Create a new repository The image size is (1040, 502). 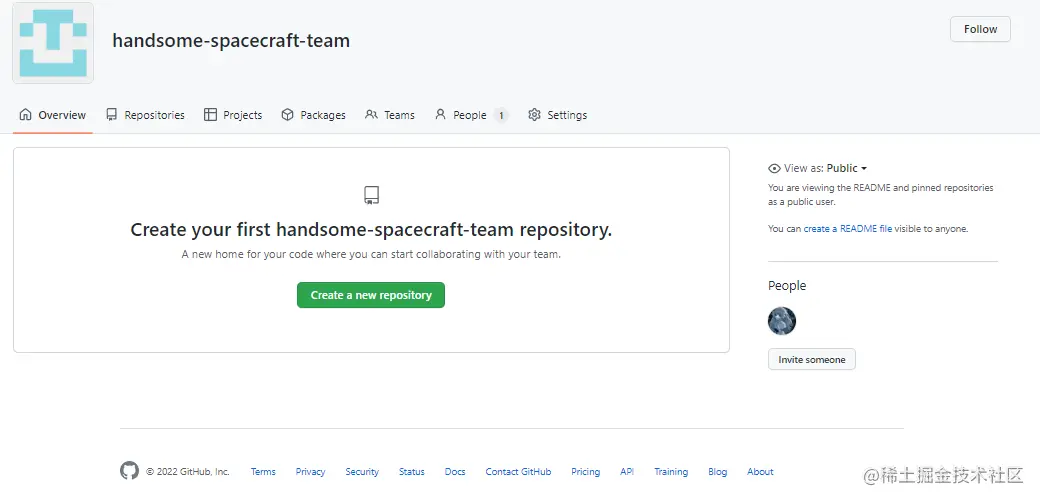click(x=371, y=295)
